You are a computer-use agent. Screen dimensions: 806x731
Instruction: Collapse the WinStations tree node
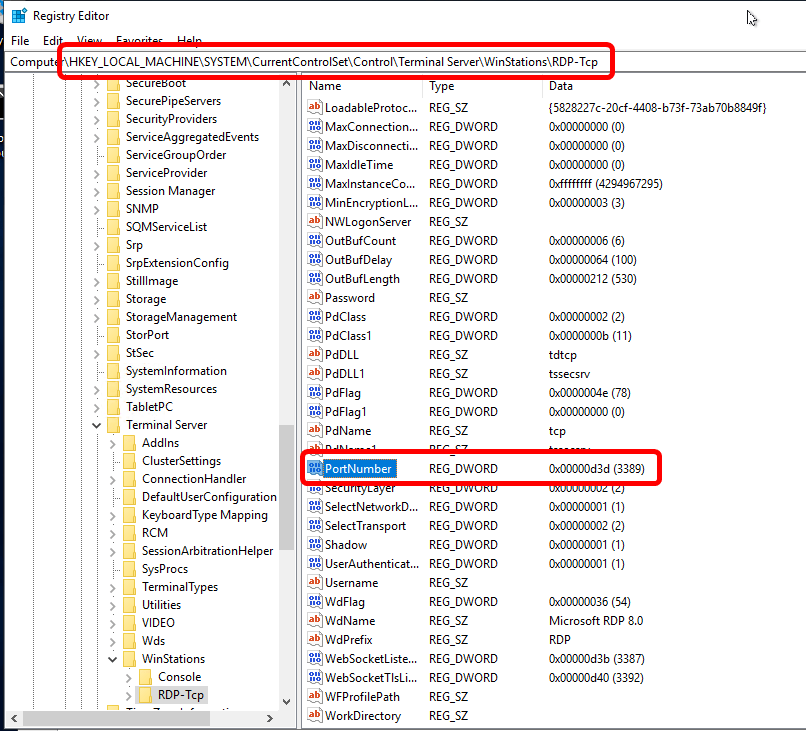pos(112,659)
